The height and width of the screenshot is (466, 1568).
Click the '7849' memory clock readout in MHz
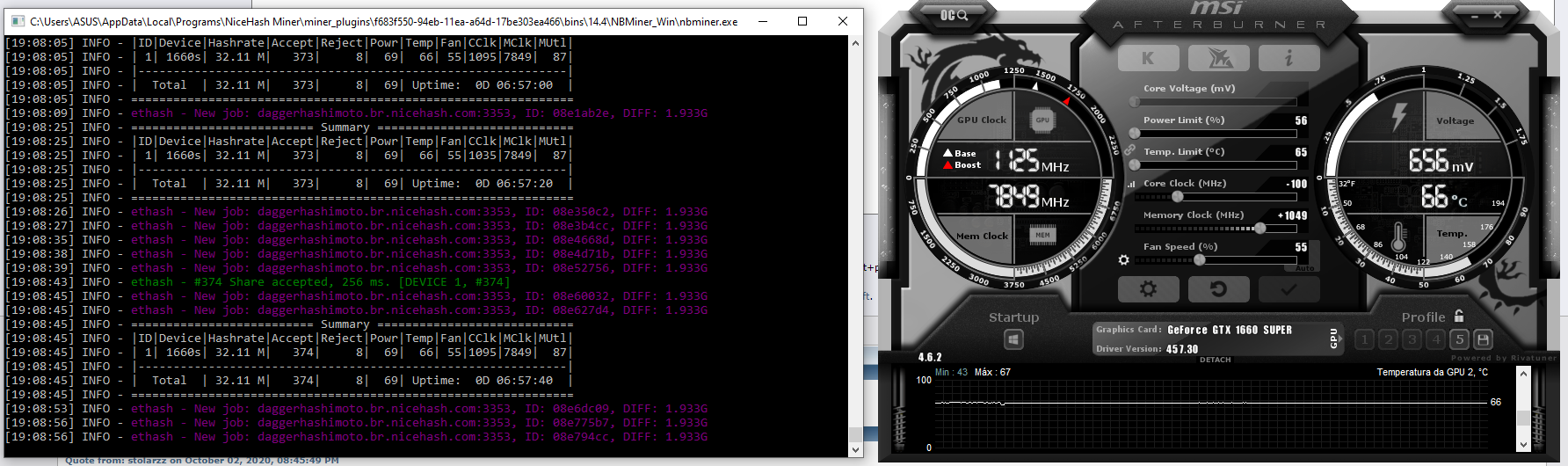coord(1029,196)
